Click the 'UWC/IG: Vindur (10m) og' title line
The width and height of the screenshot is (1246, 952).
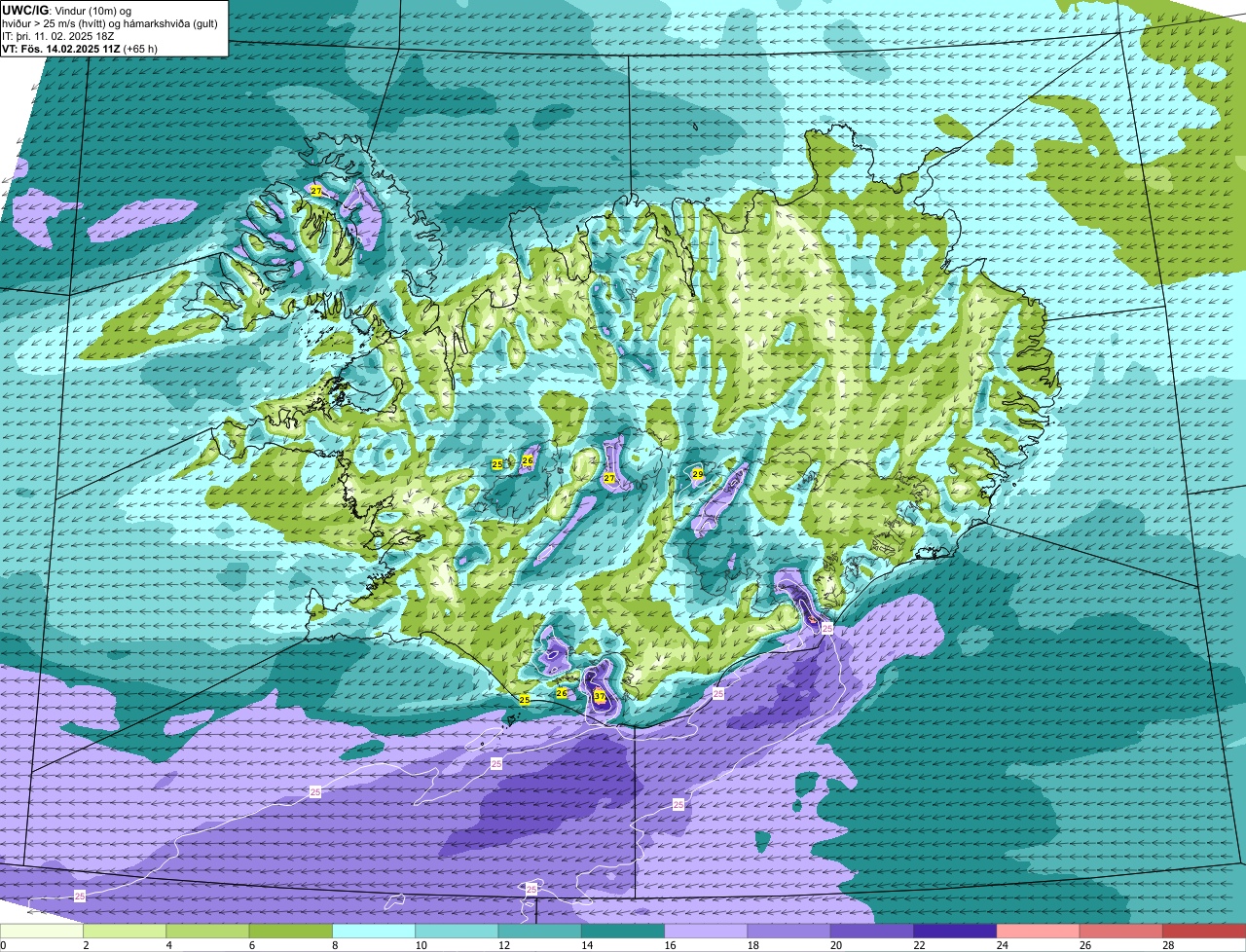(x=67, y=10)
